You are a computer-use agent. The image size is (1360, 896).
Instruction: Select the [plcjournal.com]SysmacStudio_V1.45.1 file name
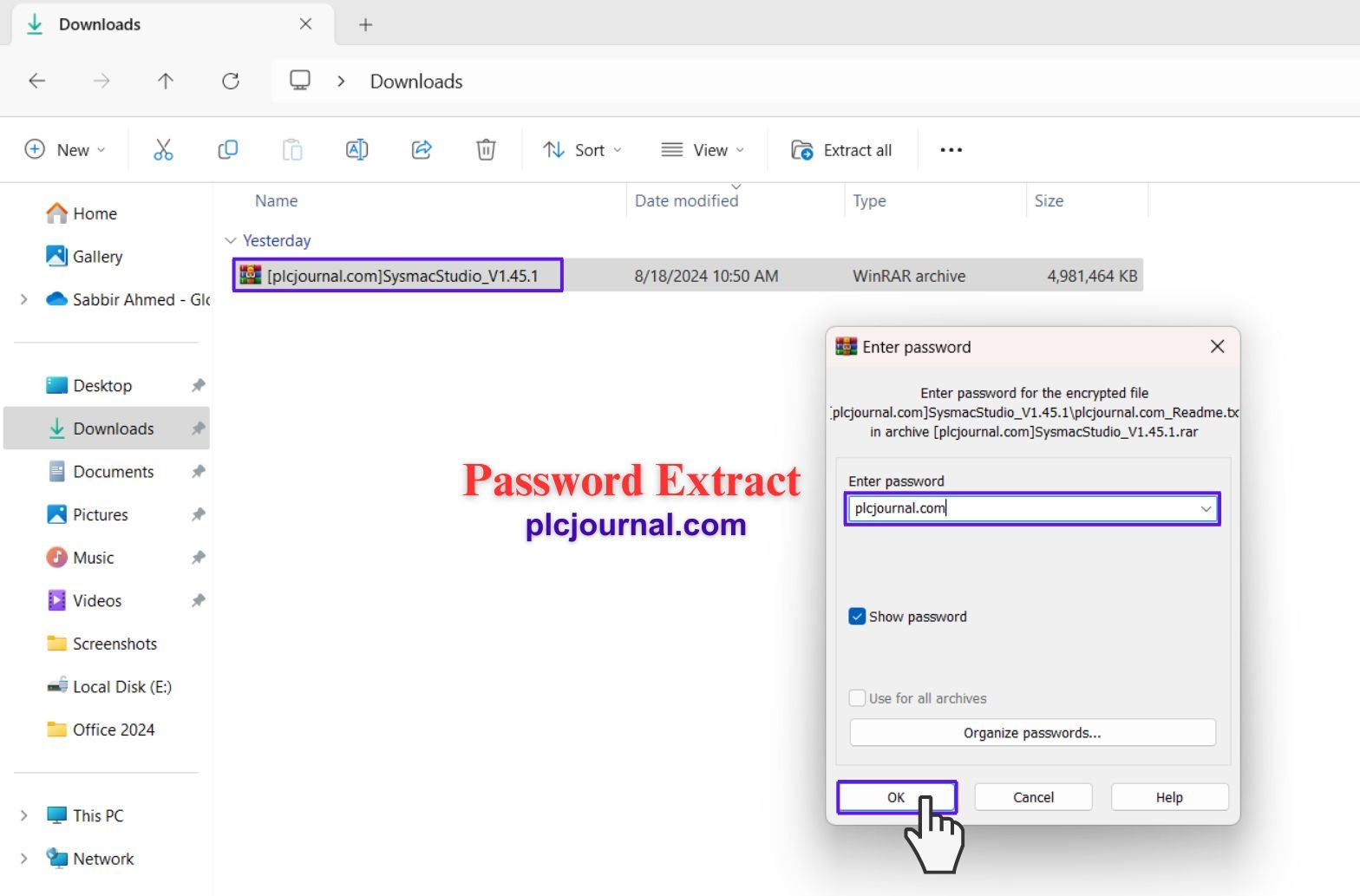click(x=402, y=276)
